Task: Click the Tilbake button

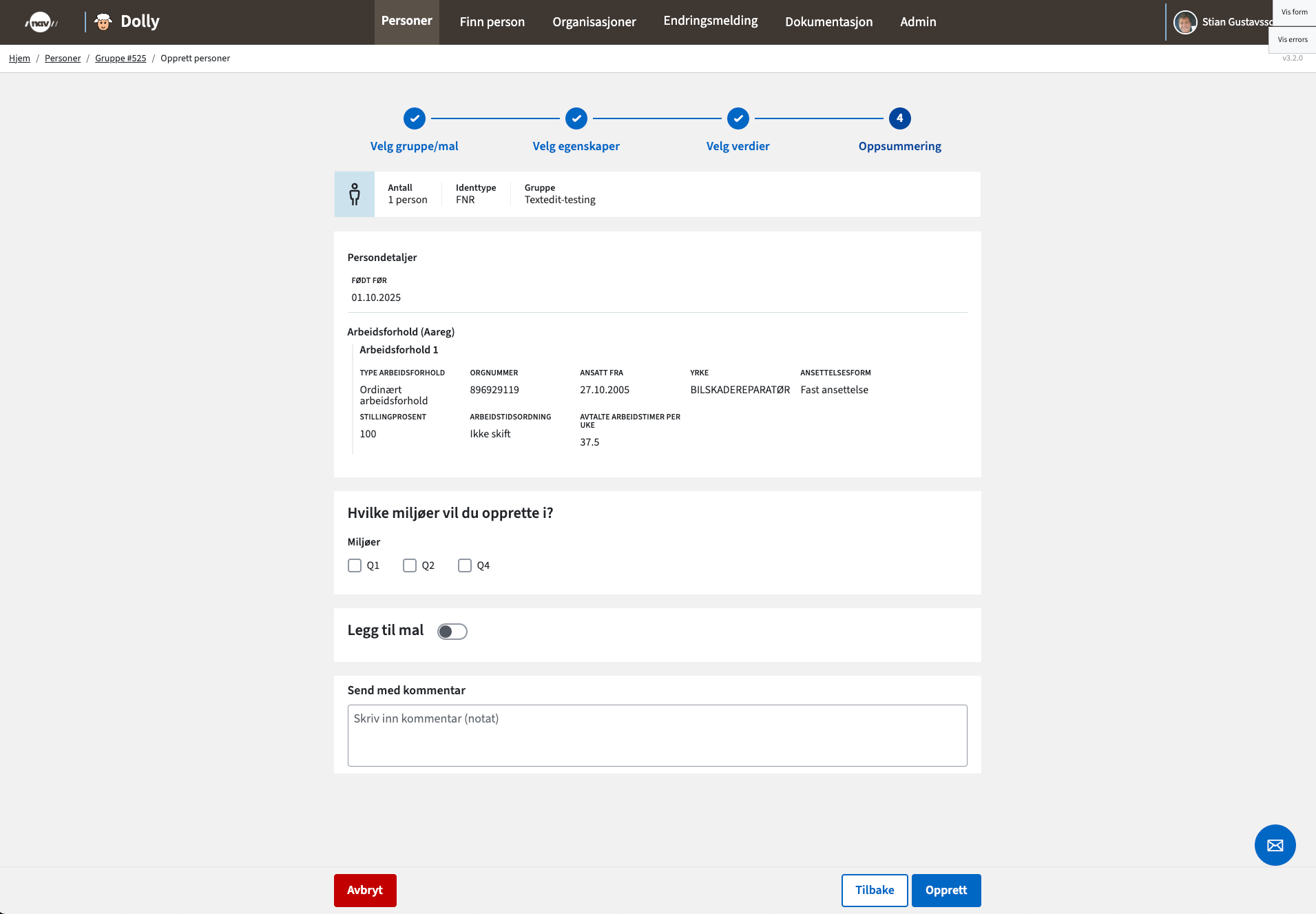Action: click(x=874, y=890)
